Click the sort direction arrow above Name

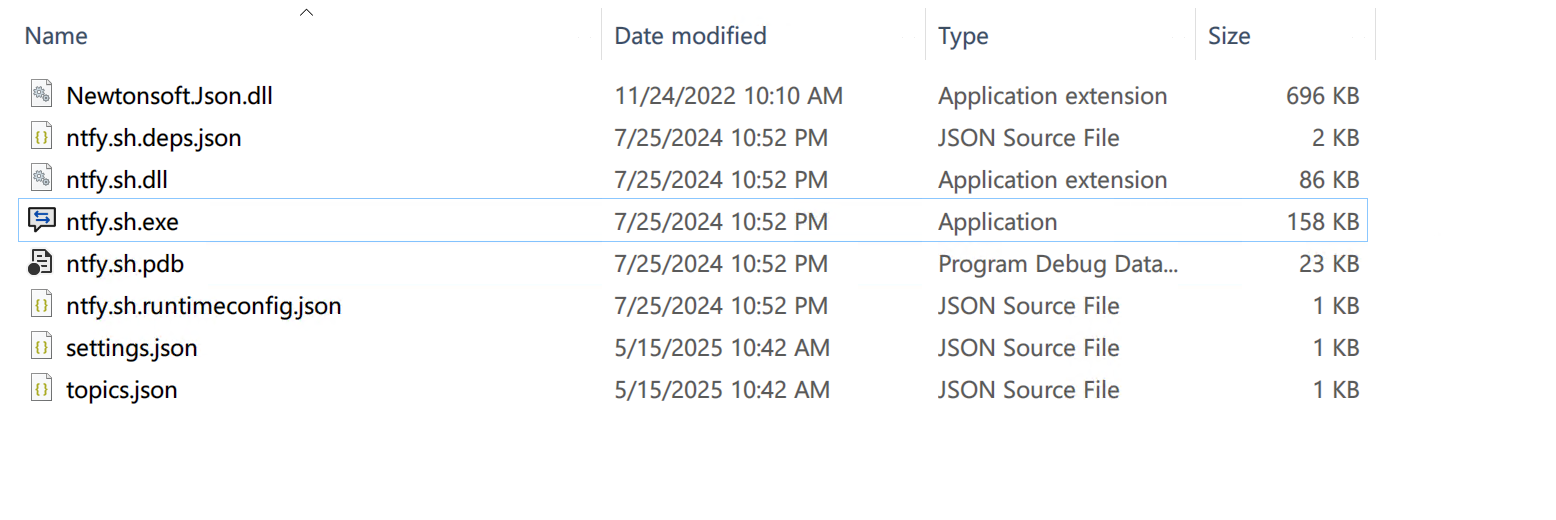tap(307, 13)
